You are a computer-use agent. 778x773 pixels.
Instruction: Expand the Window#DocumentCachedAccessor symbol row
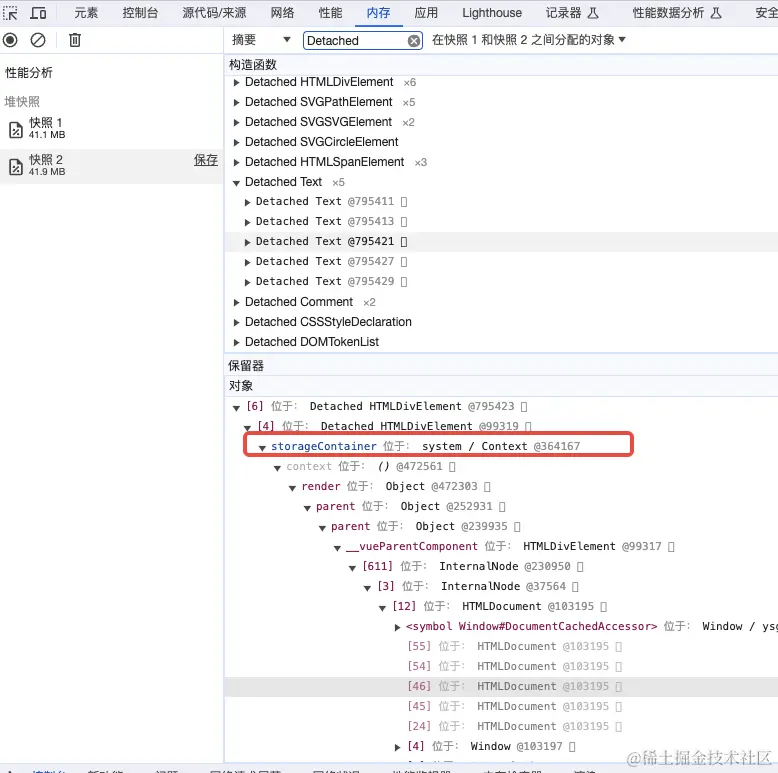(x=397, y=627)
